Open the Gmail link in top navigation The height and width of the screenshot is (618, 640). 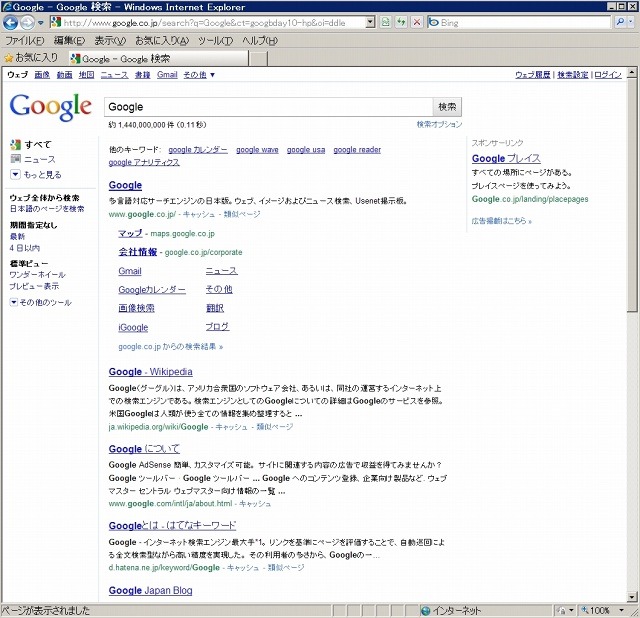point(167,75)
